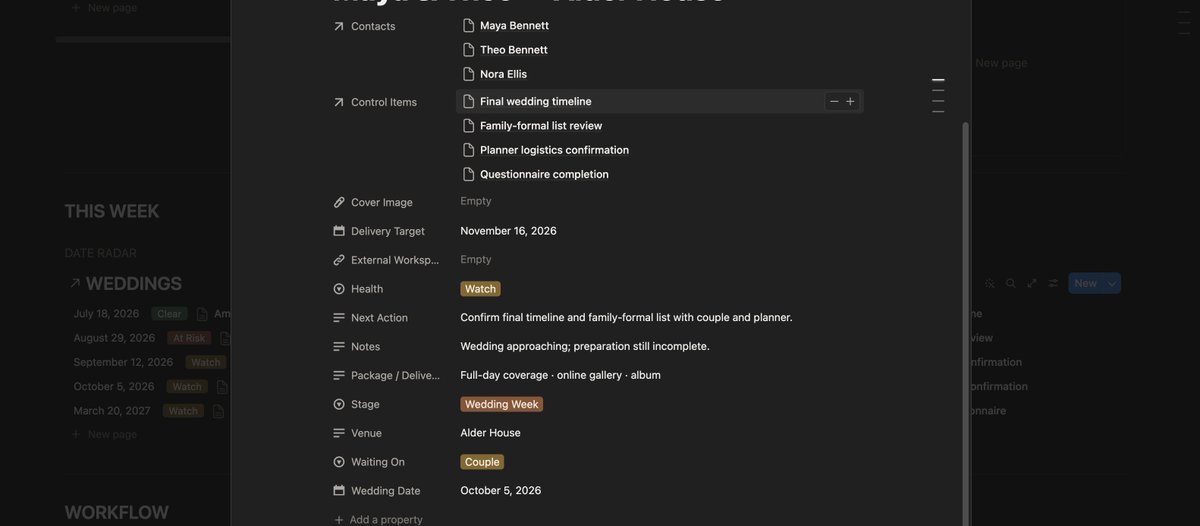The width and height of the screenshot is (1200, 526).
Task: Edit Notes text 'Wedding approaching; preparation still incomplete.'
Action: [x=585, y=347]
